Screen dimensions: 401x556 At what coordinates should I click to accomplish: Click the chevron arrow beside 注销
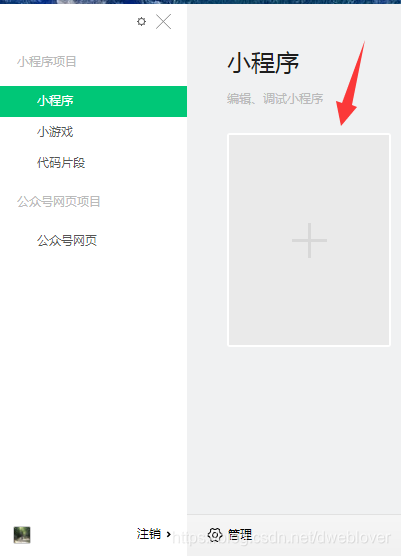169,534
